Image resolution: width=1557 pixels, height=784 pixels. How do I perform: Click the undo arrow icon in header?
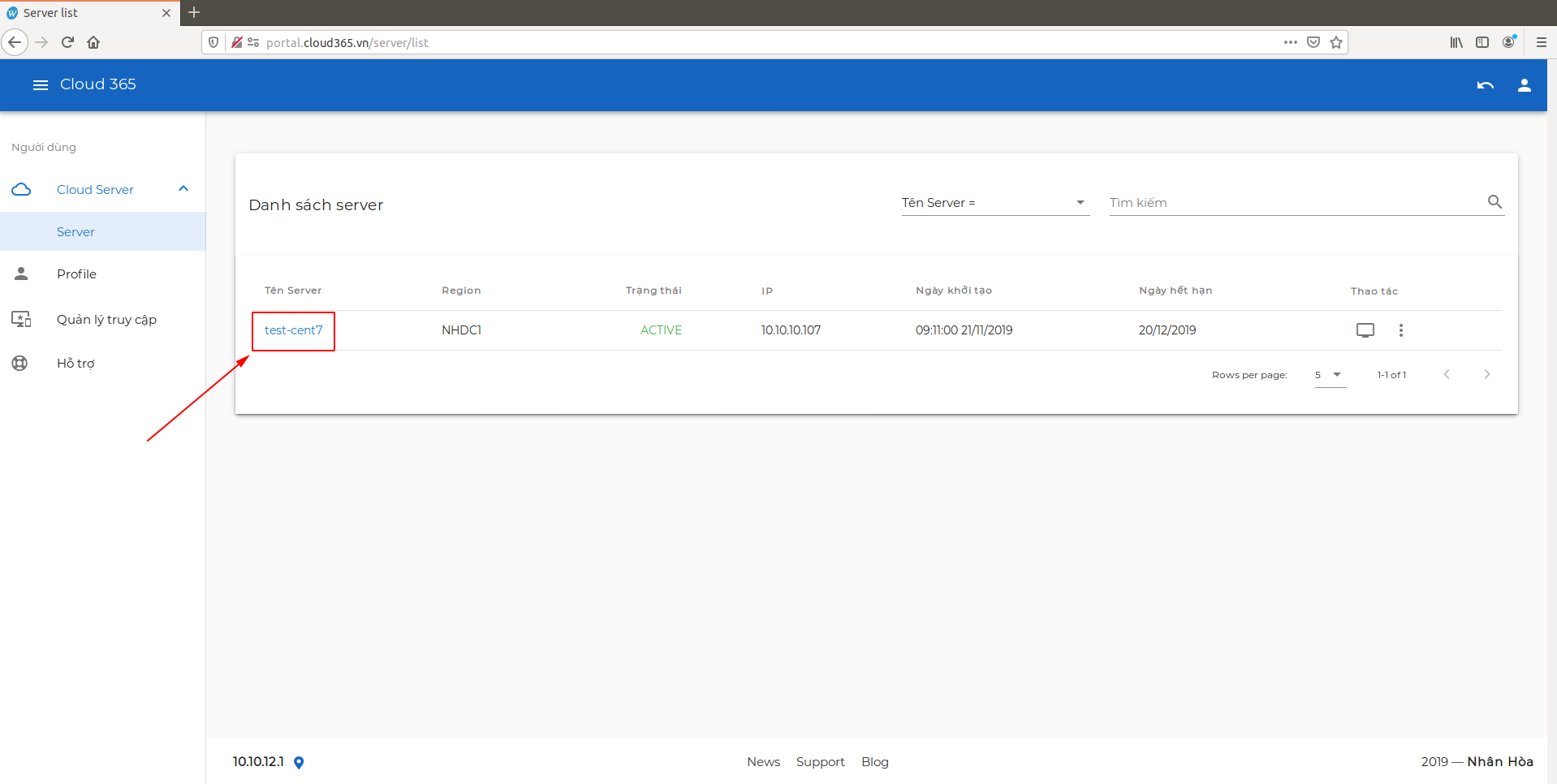click(1485, 85)
